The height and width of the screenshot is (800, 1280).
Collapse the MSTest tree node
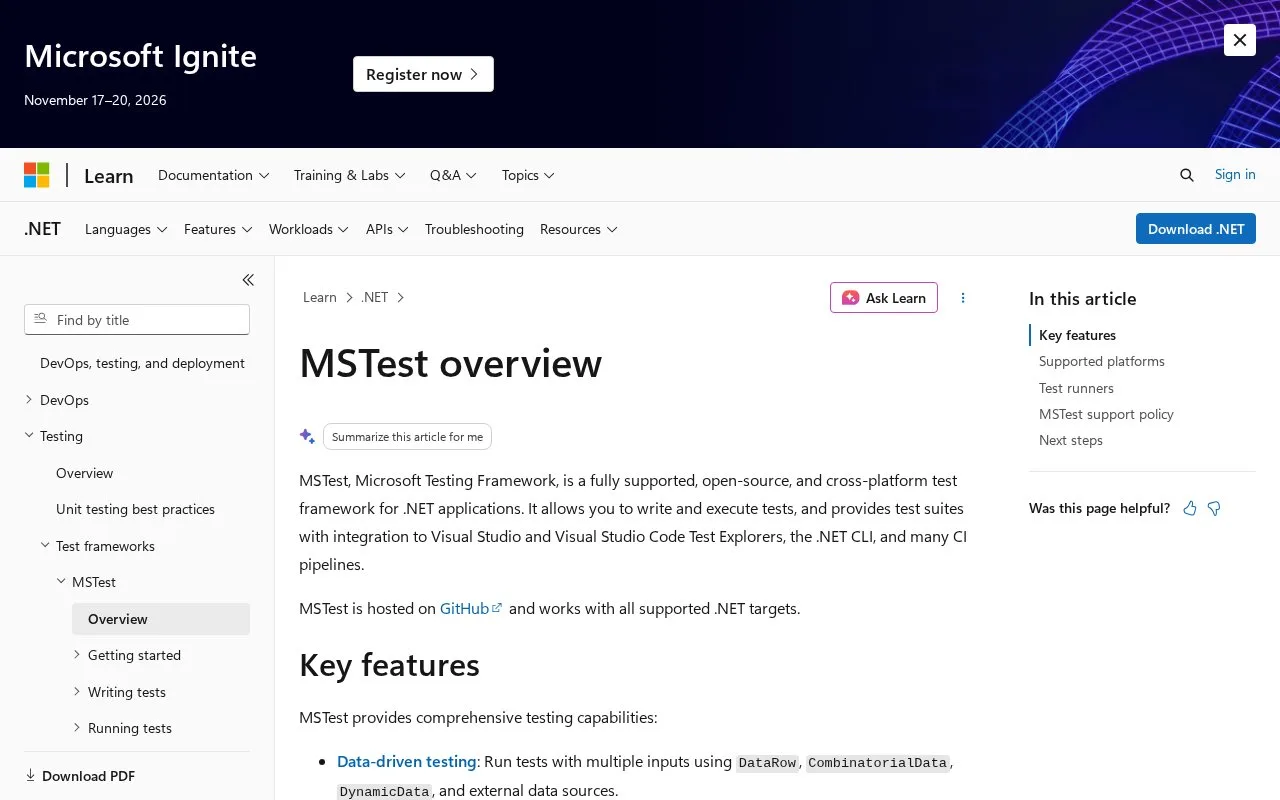(61, 582)
